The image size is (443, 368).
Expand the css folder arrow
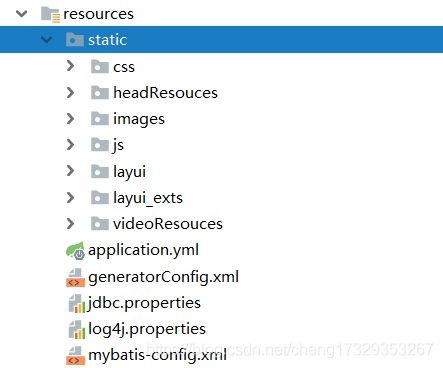70,66
